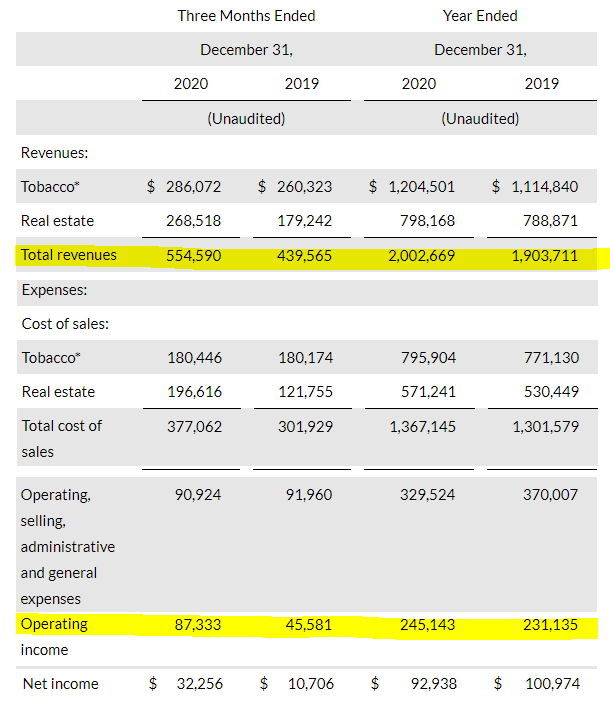This screenshot has width=610, height=706.
Task: Click the Three Months Ended heading
Action: pyautogui.click(x=246, y=16)
